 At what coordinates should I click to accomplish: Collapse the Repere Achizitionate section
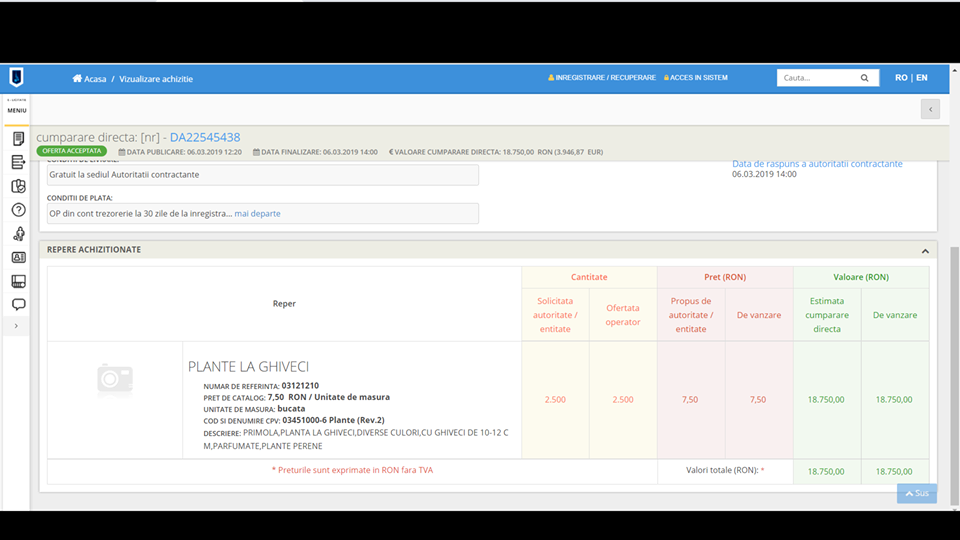click(925, 251)
